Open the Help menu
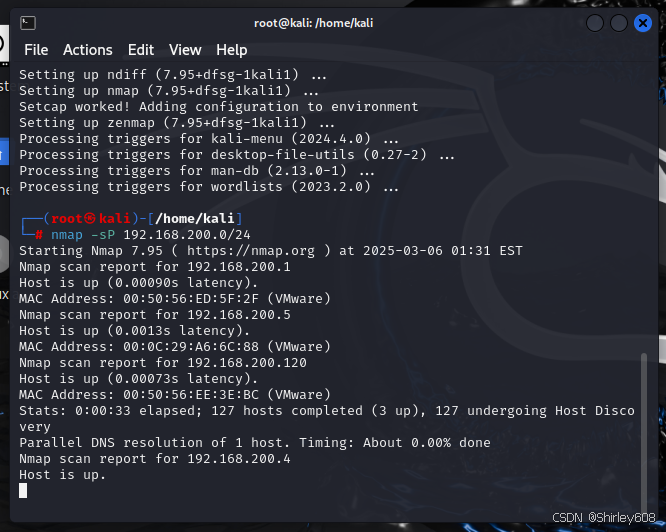 231,50
